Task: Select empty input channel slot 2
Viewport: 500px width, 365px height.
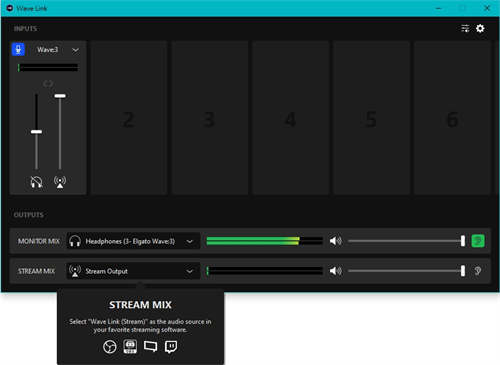Action: click(x=129, y=118)
